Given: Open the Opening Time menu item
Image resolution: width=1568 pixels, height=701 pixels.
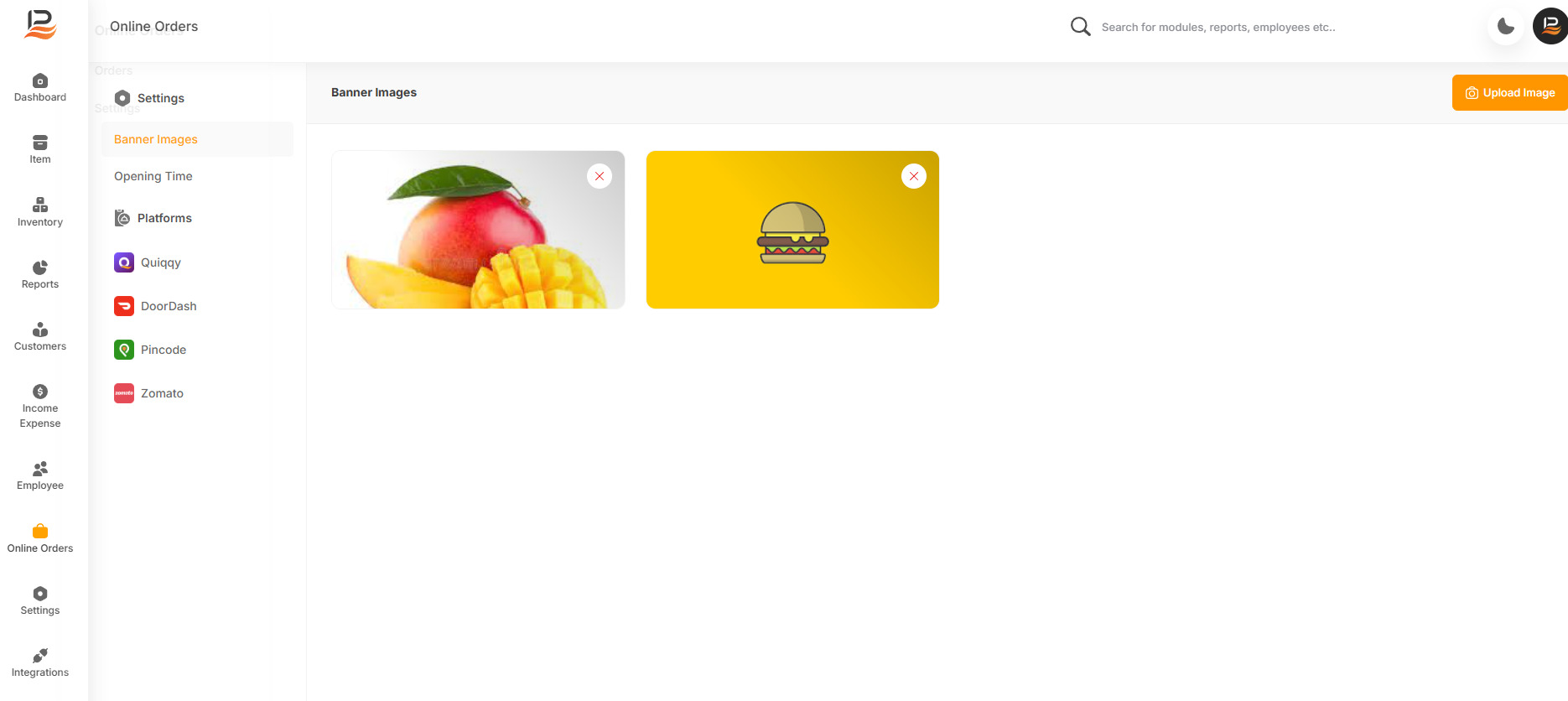Looking at the screenshot, I should pos(153,176).
